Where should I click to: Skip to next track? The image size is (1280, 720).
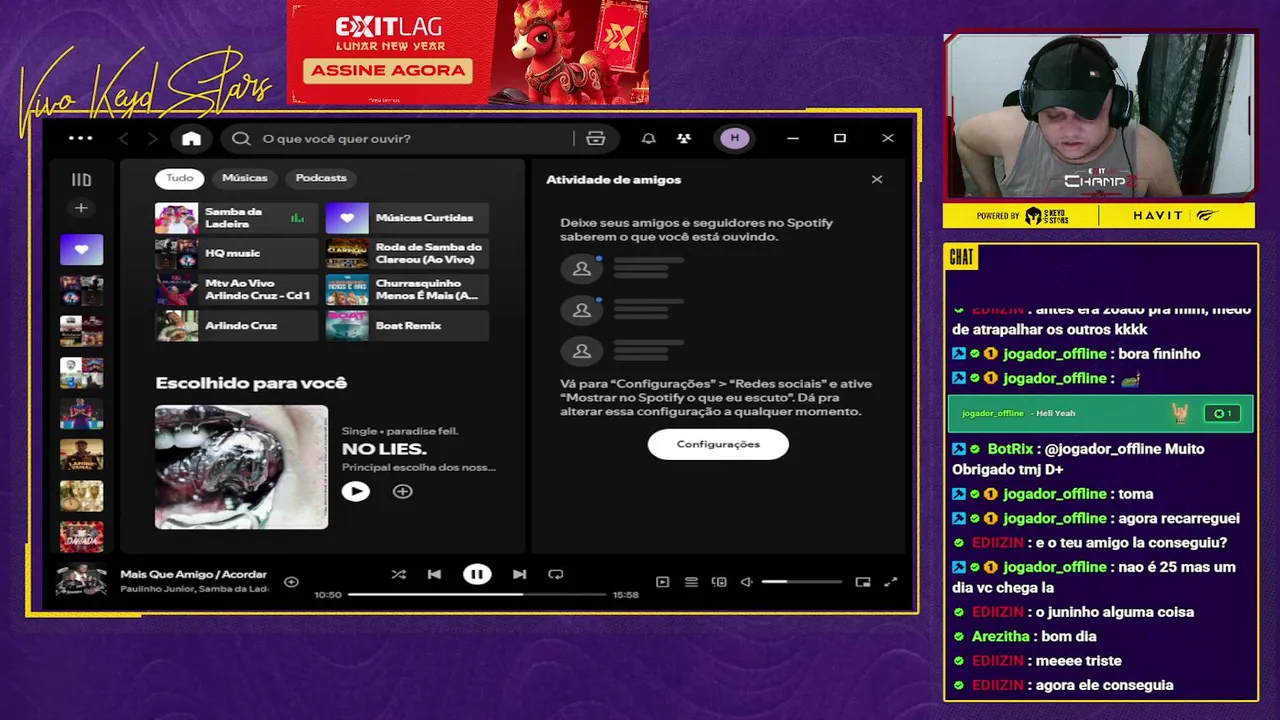[519, 574]
